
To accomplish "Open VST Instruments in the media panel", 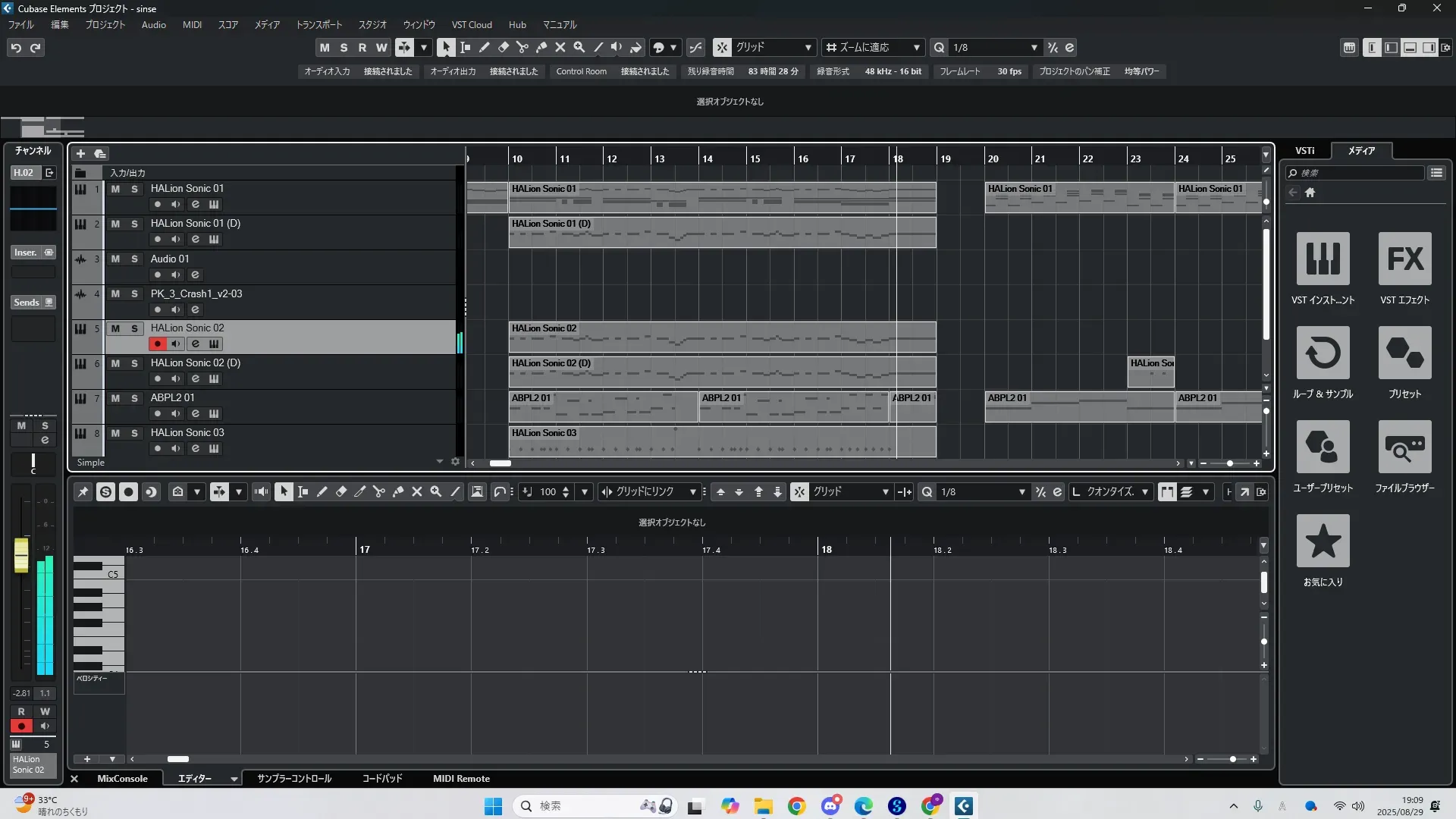I will coord(1323,259).
